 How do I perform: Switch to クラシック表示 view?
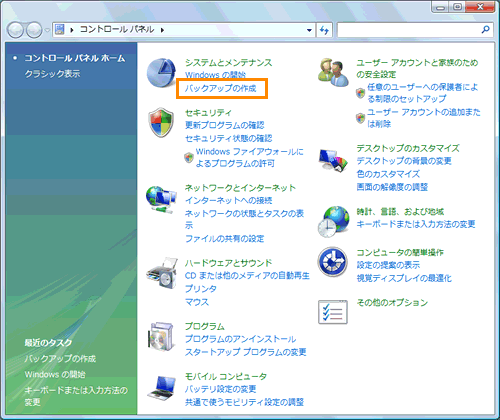point(52,74)
